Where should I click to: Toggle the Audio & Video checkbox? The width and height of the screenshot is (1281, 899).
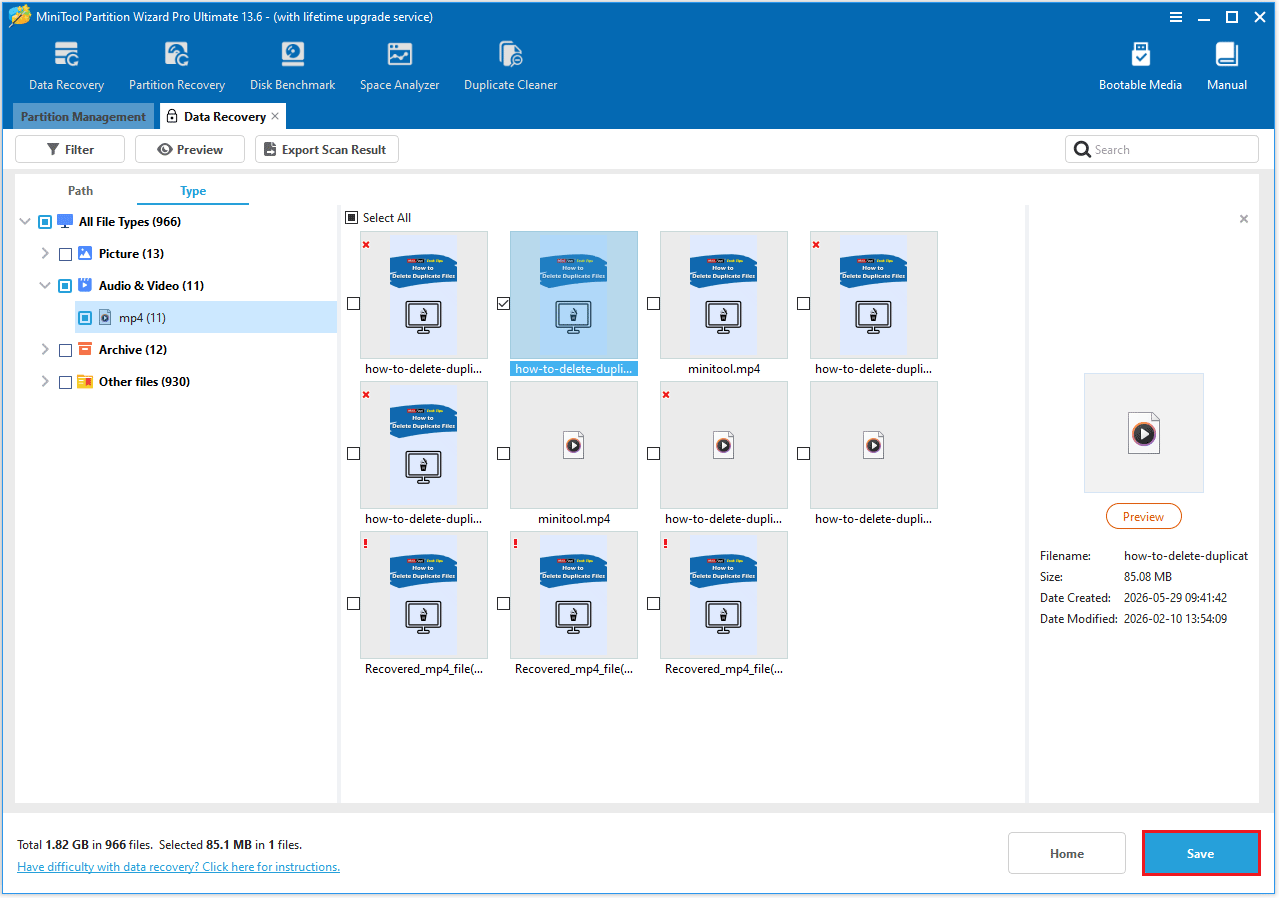click(65, 286)
